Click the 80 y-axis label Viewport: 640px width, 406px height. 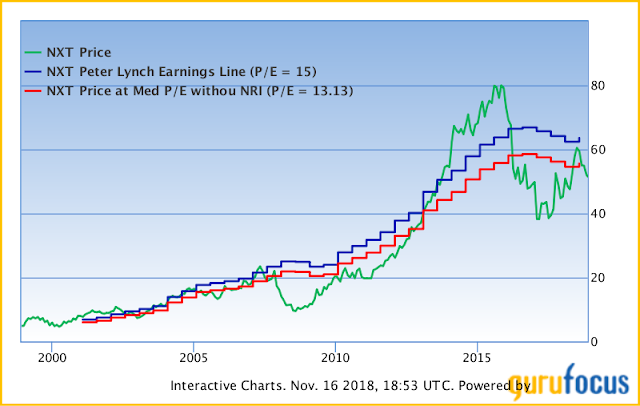click(x=598, y=86)
